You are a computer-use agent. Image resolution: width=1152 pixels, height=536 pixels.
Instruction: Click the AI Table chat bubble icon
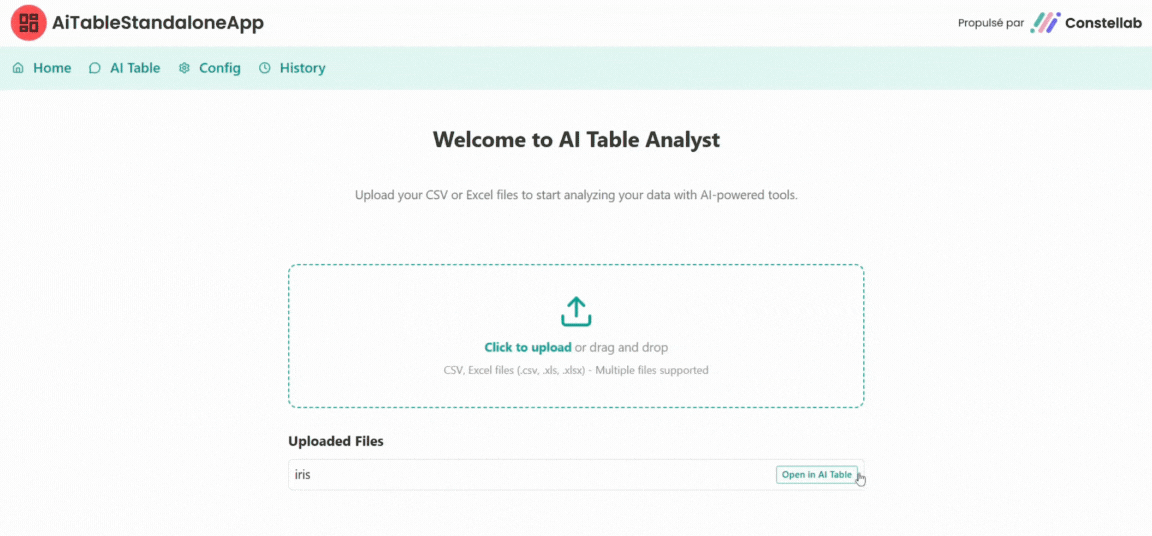click(95, 68)
